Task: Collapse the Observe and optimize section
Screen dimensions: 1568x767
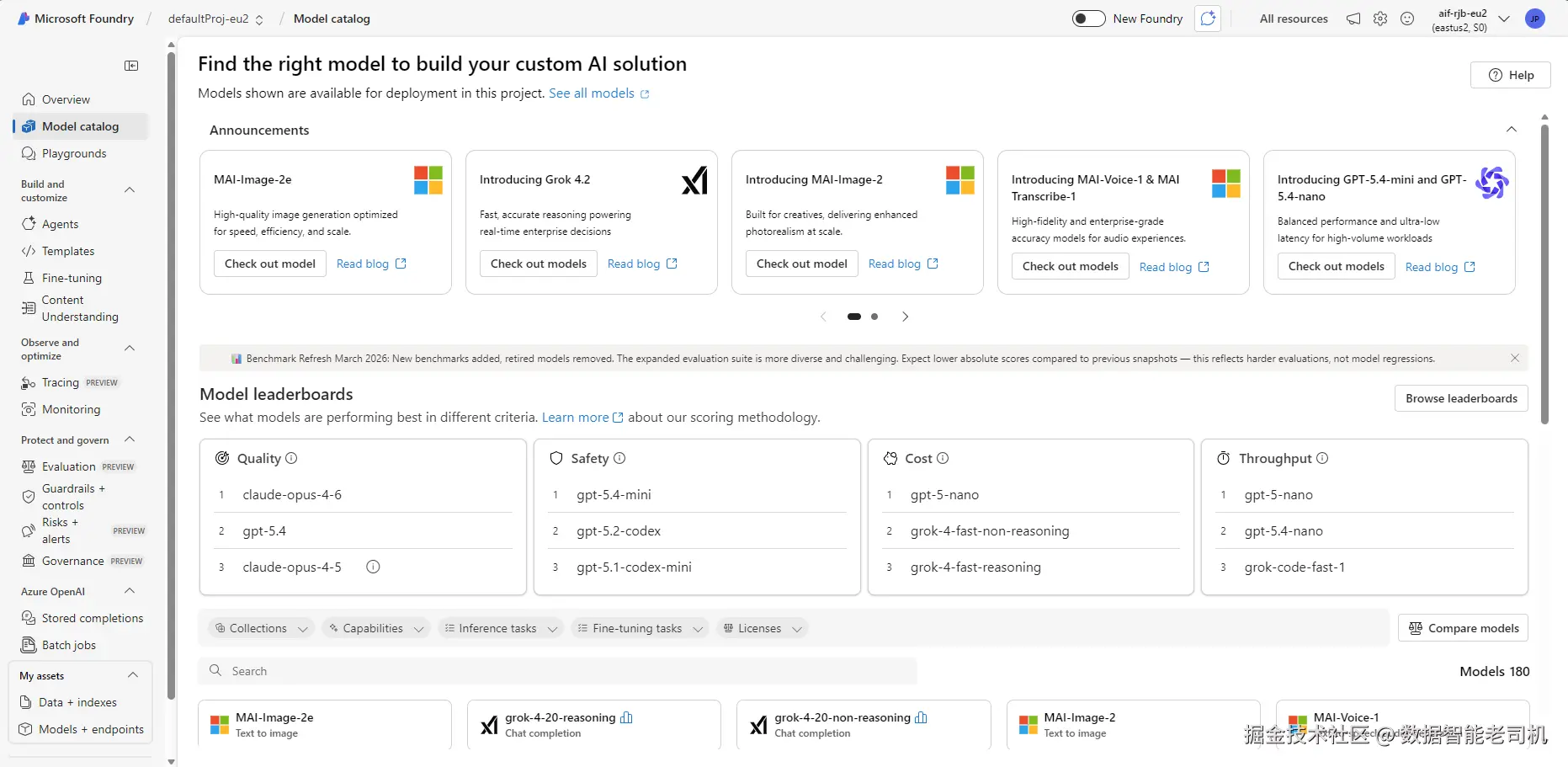Action: pyautogui.click(x=130, y=349)
